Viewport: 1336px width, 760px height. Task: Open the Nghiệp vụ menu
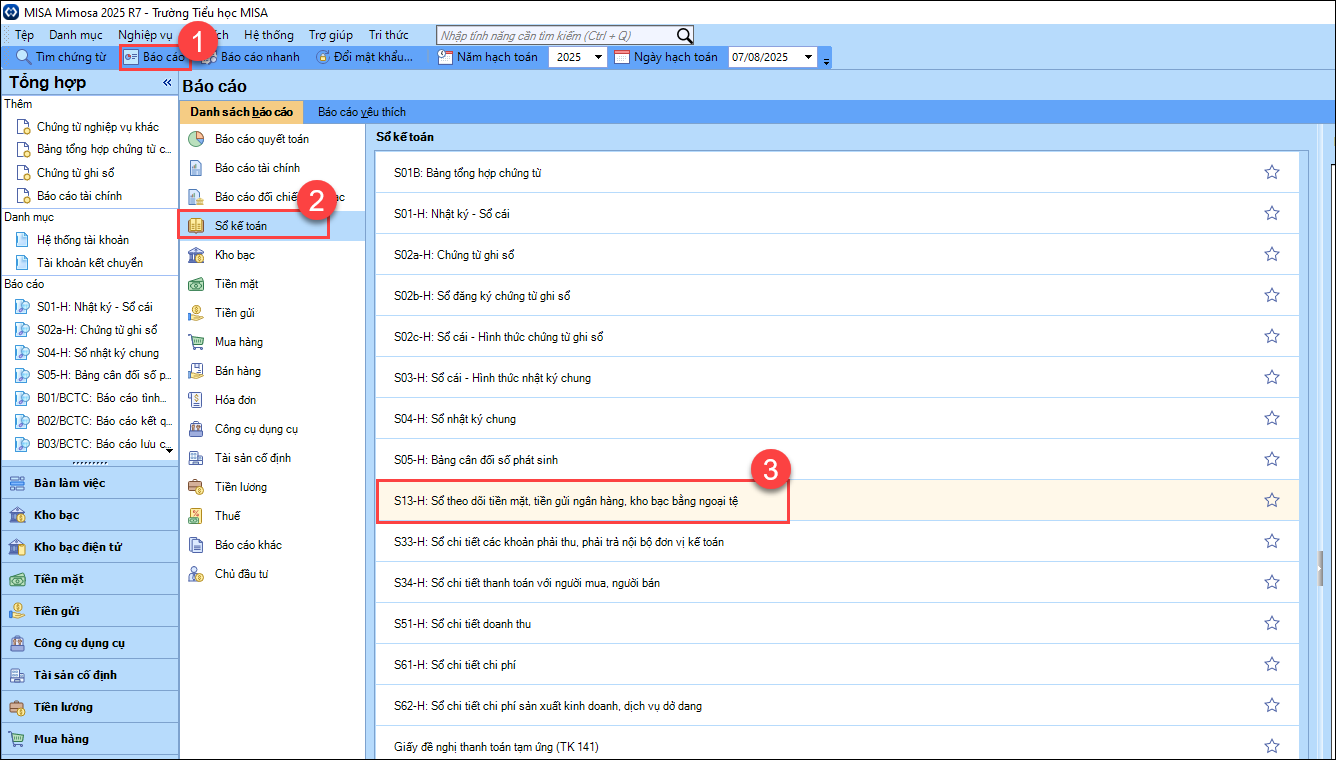145,35
